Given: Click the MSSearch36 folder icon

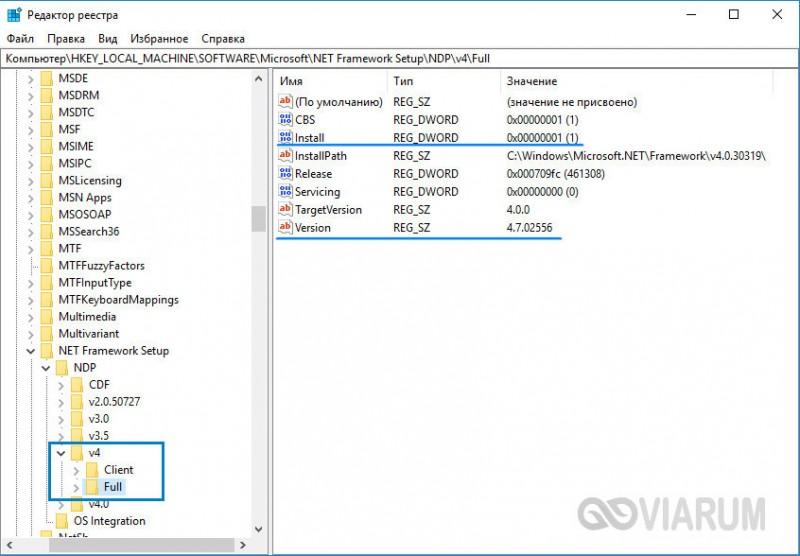Looking at the screenshot, I should pos(46,232).
